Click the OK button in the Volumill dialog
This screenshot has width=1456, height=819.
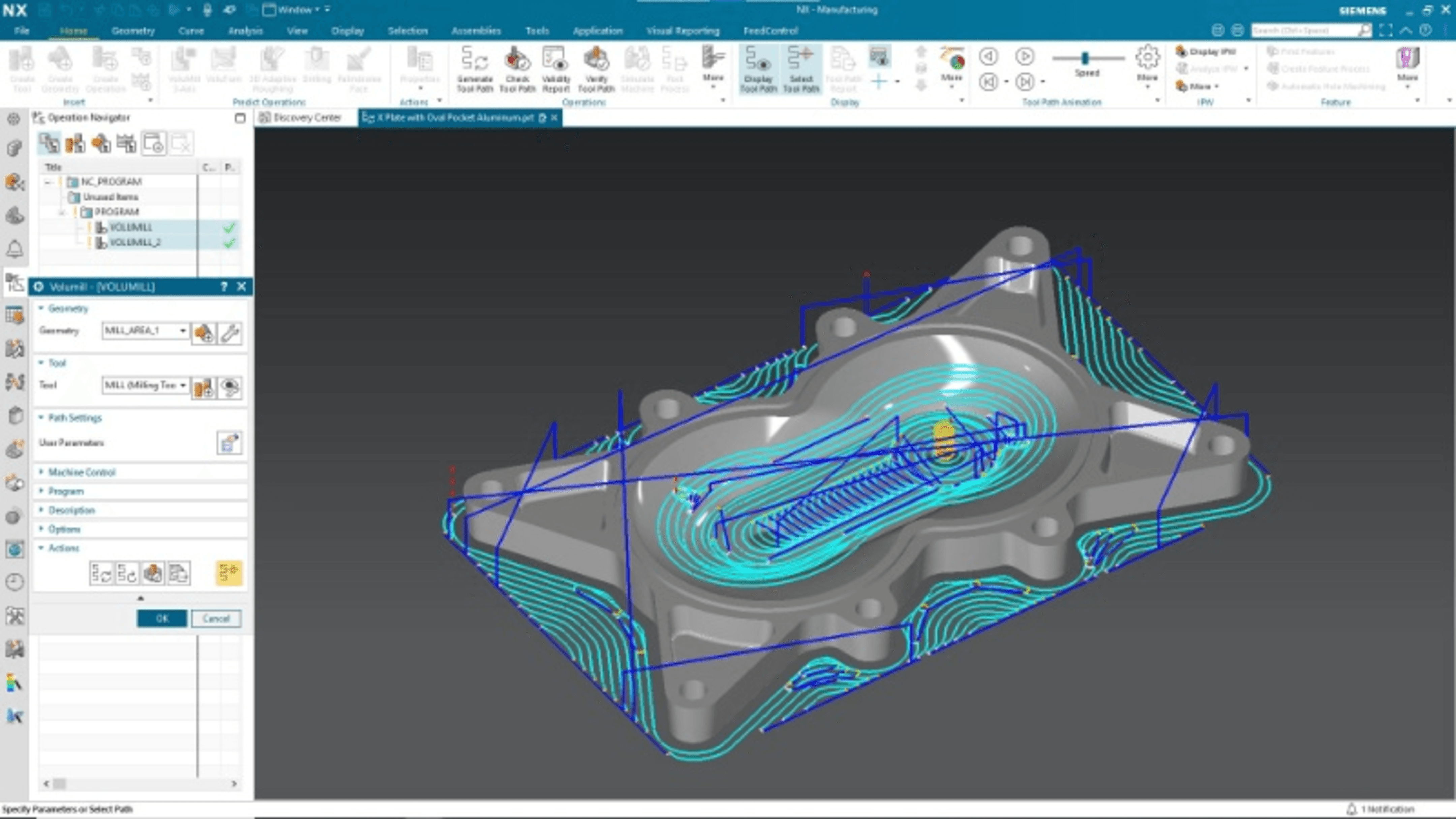click(x=162, y=618)
